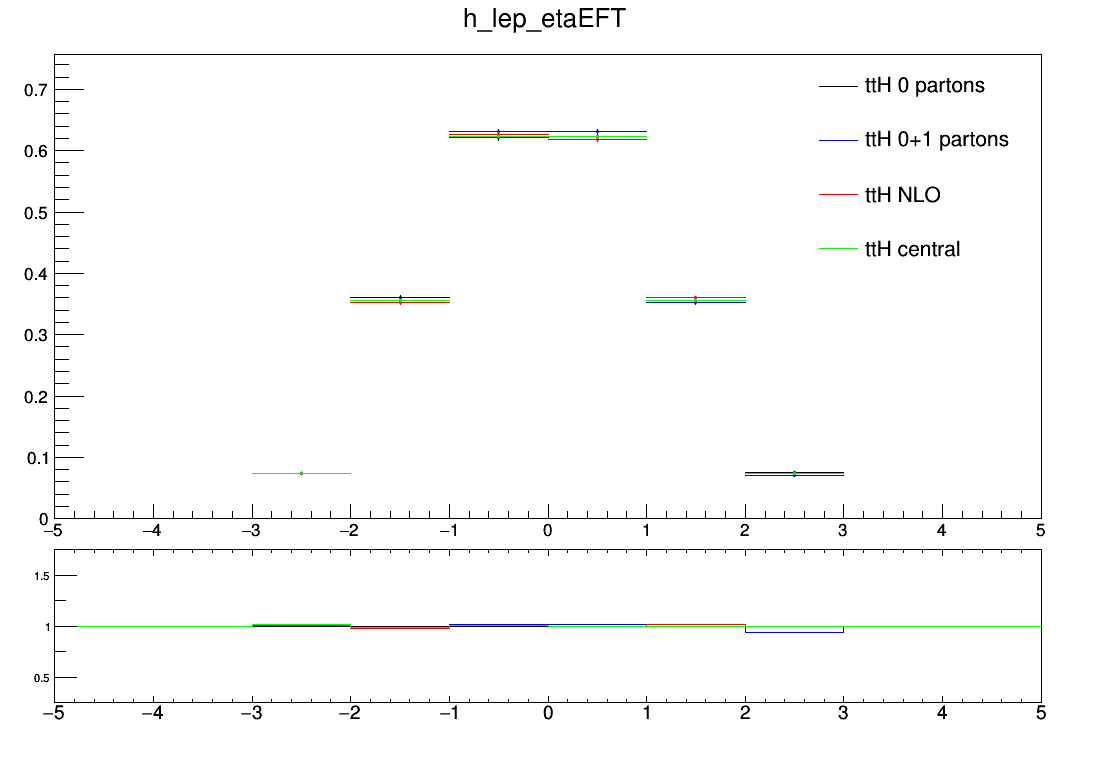Click the blue ratio step between 2 and 3

794,632
